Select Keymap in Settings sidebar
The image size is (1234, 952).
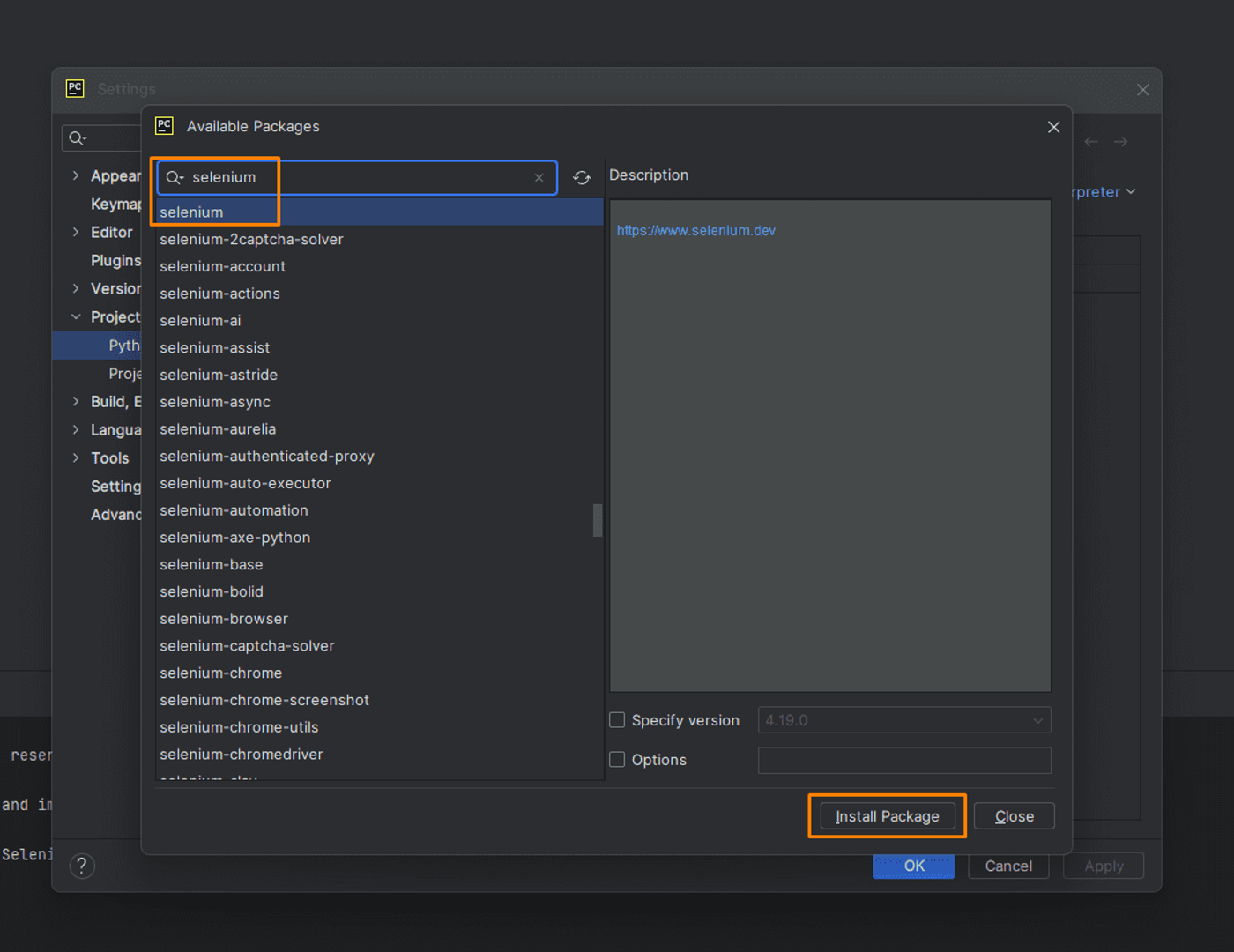click(115, 205)
